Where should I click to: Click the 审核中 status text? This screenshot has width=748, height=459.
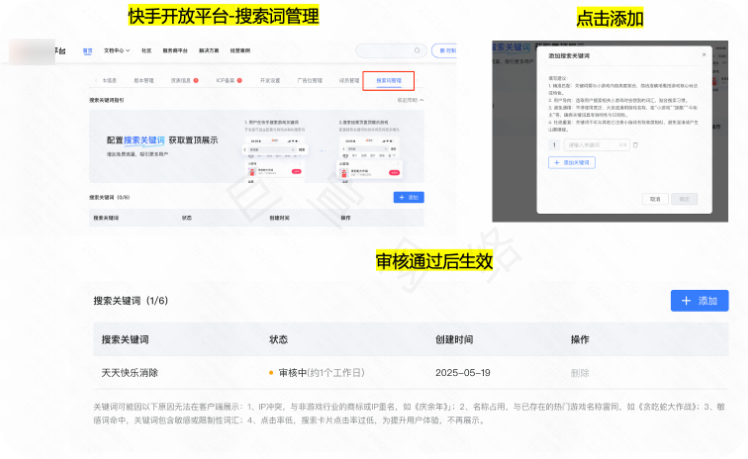[292, 373]
